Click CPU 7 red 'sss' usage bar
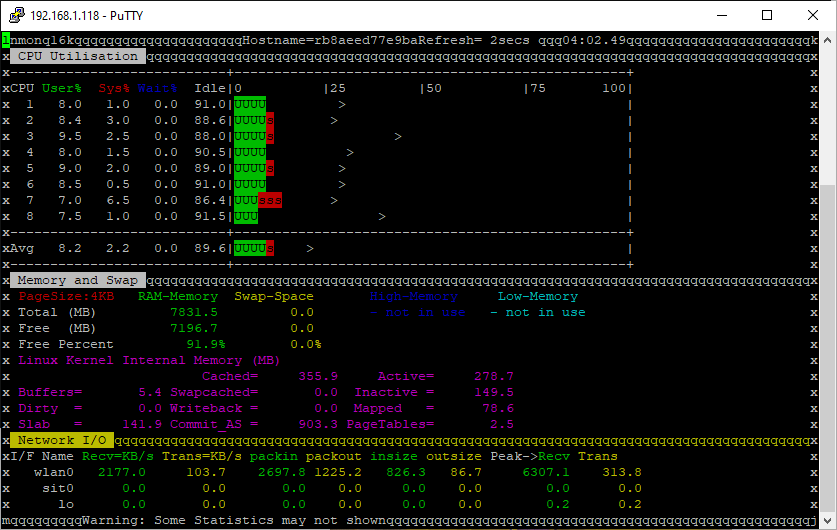The width and height of the screenshot is (837, 530). (270, 200)
